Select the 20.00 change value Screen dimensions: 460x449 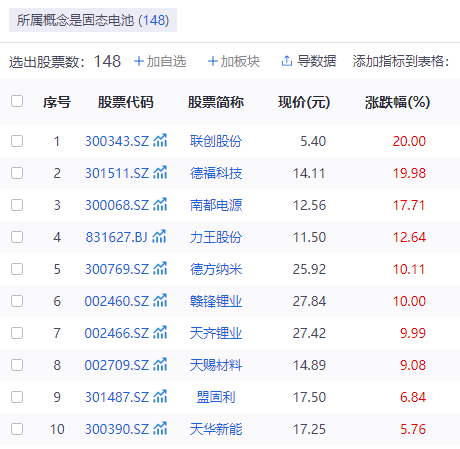pyautogui.click(x=409, y=141)
